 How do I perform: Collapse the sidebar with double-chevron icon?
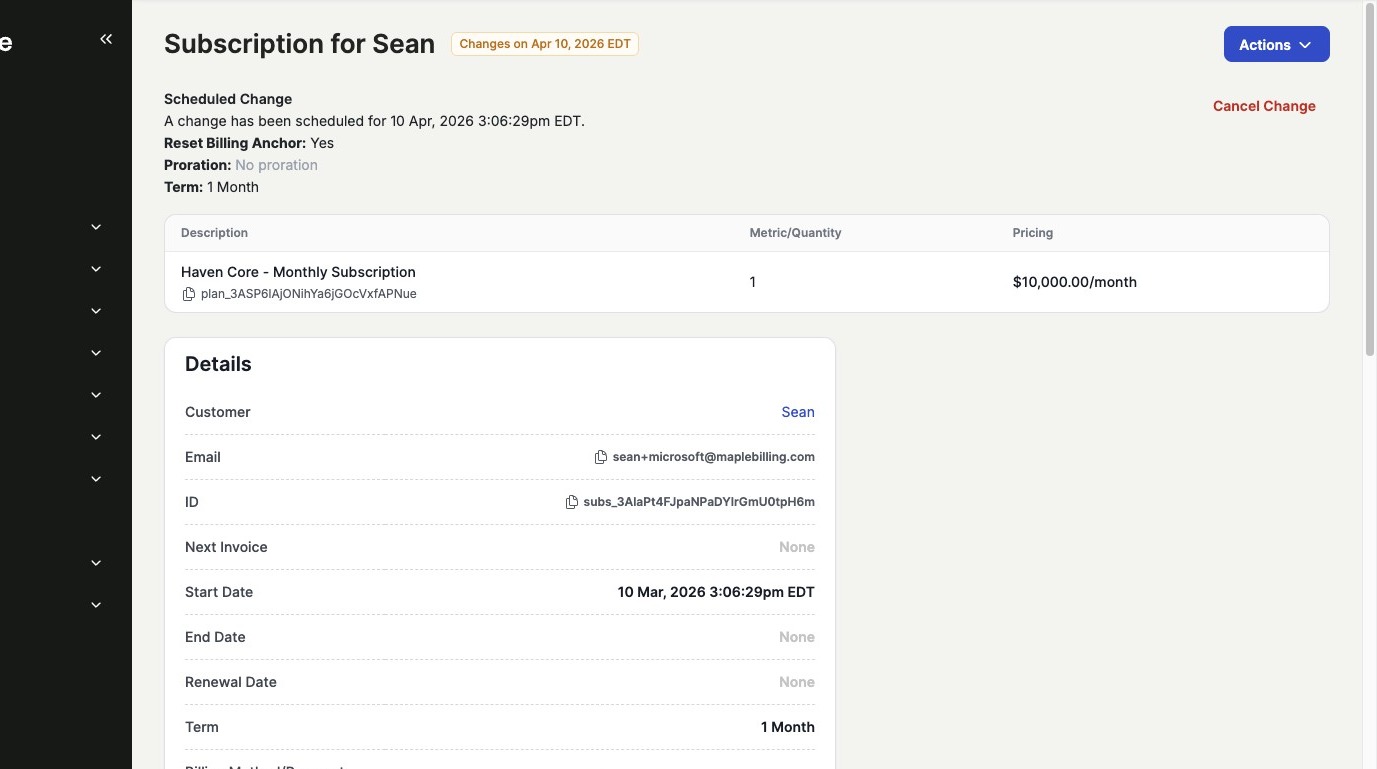tap(106, 39)
